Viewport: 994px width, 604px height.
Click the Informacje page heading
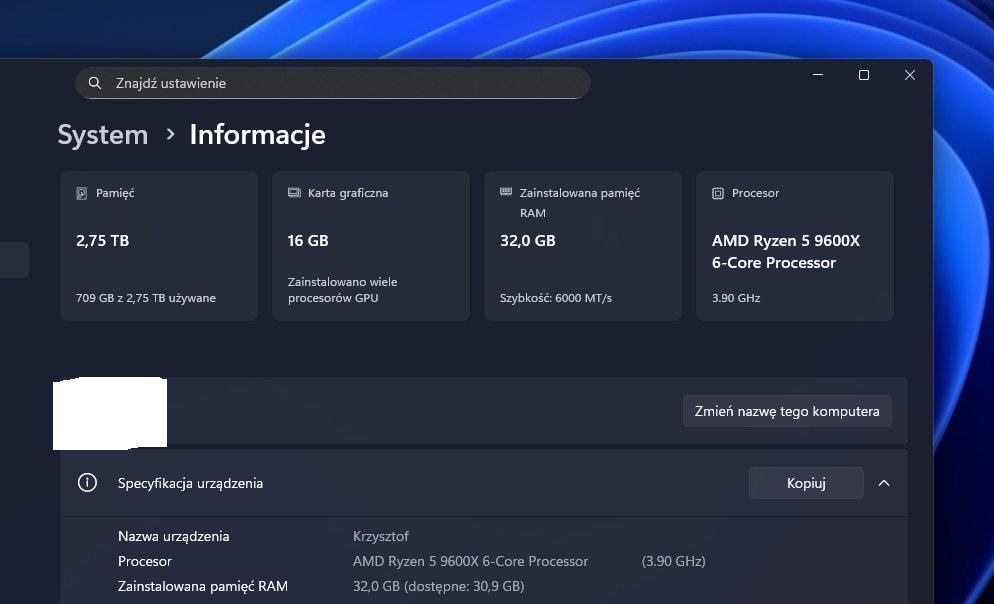click(257, 134)
